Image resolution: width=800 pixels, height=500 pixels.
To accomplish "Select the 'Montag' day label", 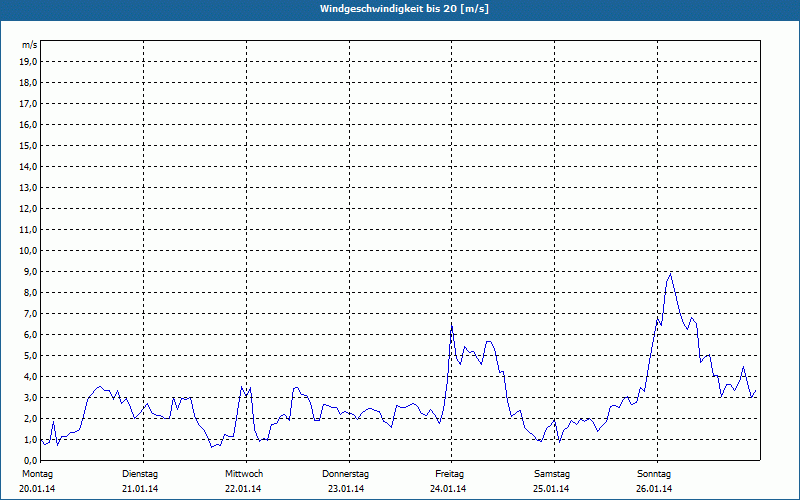I will pos(37,474).
